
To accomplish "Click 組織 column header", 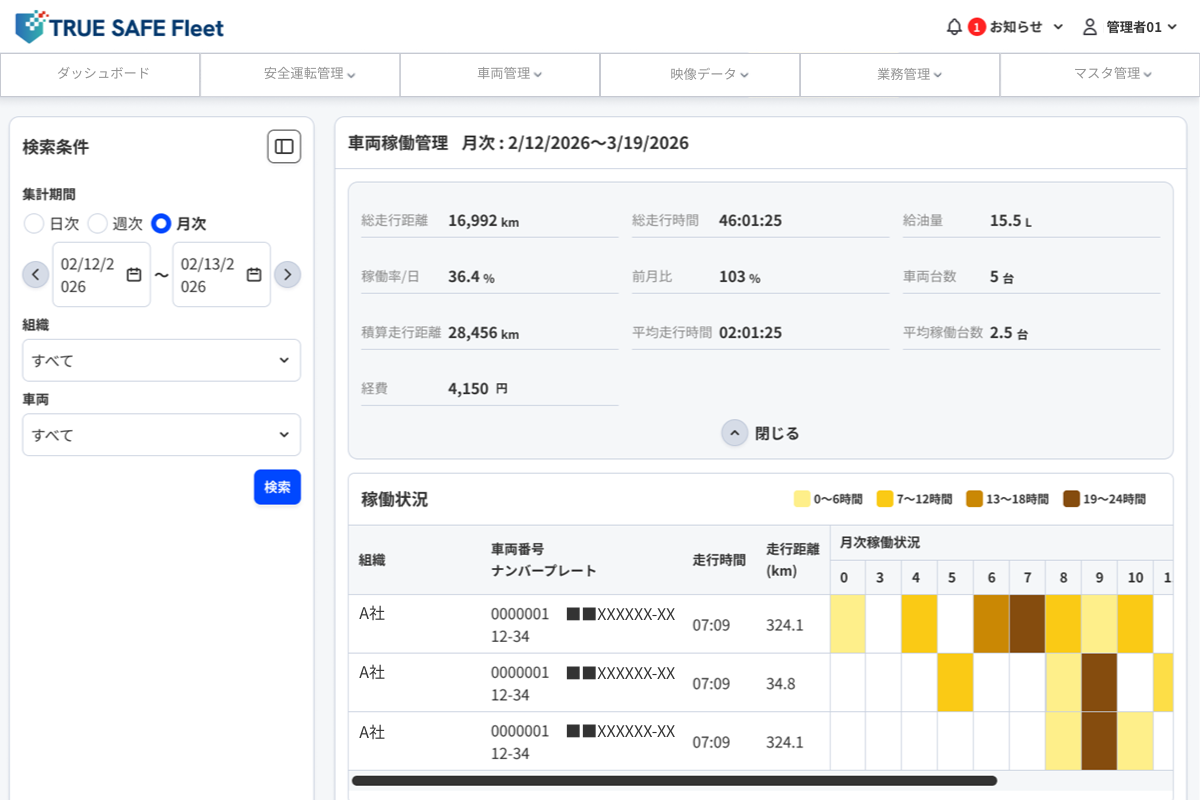I will pos(372,560).
